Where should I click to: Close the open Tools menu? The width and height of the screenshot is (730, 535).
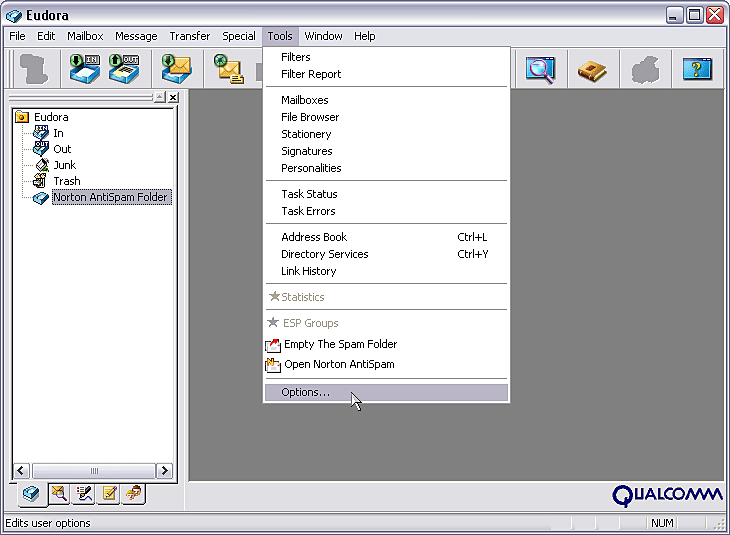point(280,36)
